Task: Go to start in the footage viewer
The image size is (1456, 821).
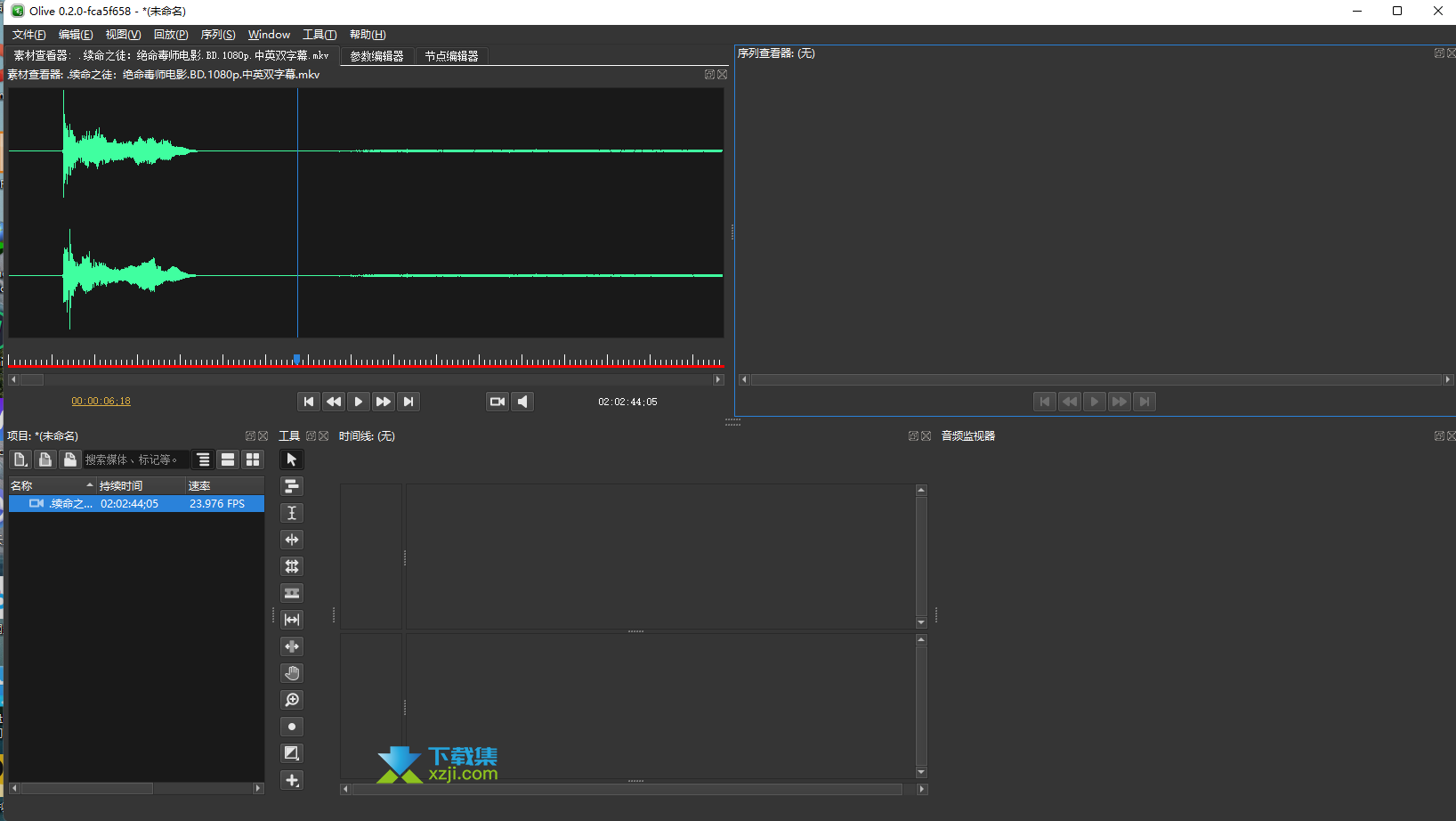Action: 308,402
